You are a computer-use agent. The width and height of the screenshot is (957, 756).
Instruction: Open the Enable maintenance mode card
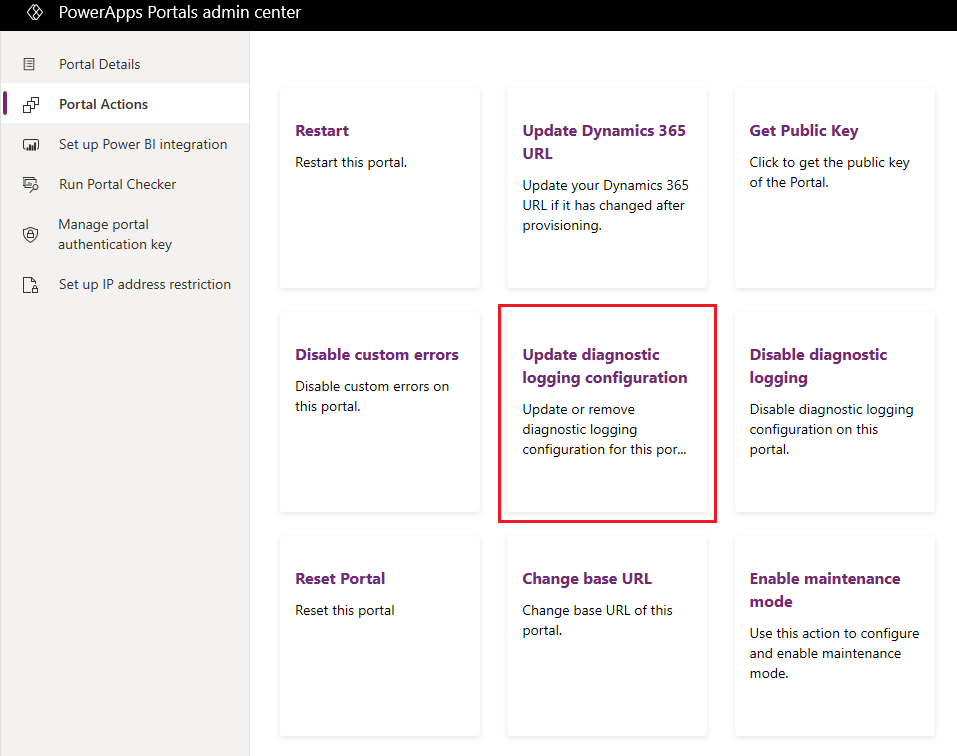click(x=834, y=636)
